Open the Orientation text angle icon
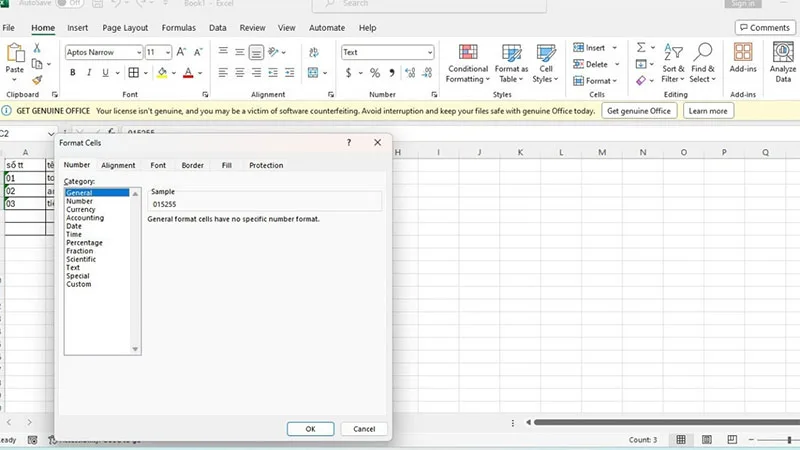Image resolution: width=800 pixels, height=450 pixels. pos(274,52)
